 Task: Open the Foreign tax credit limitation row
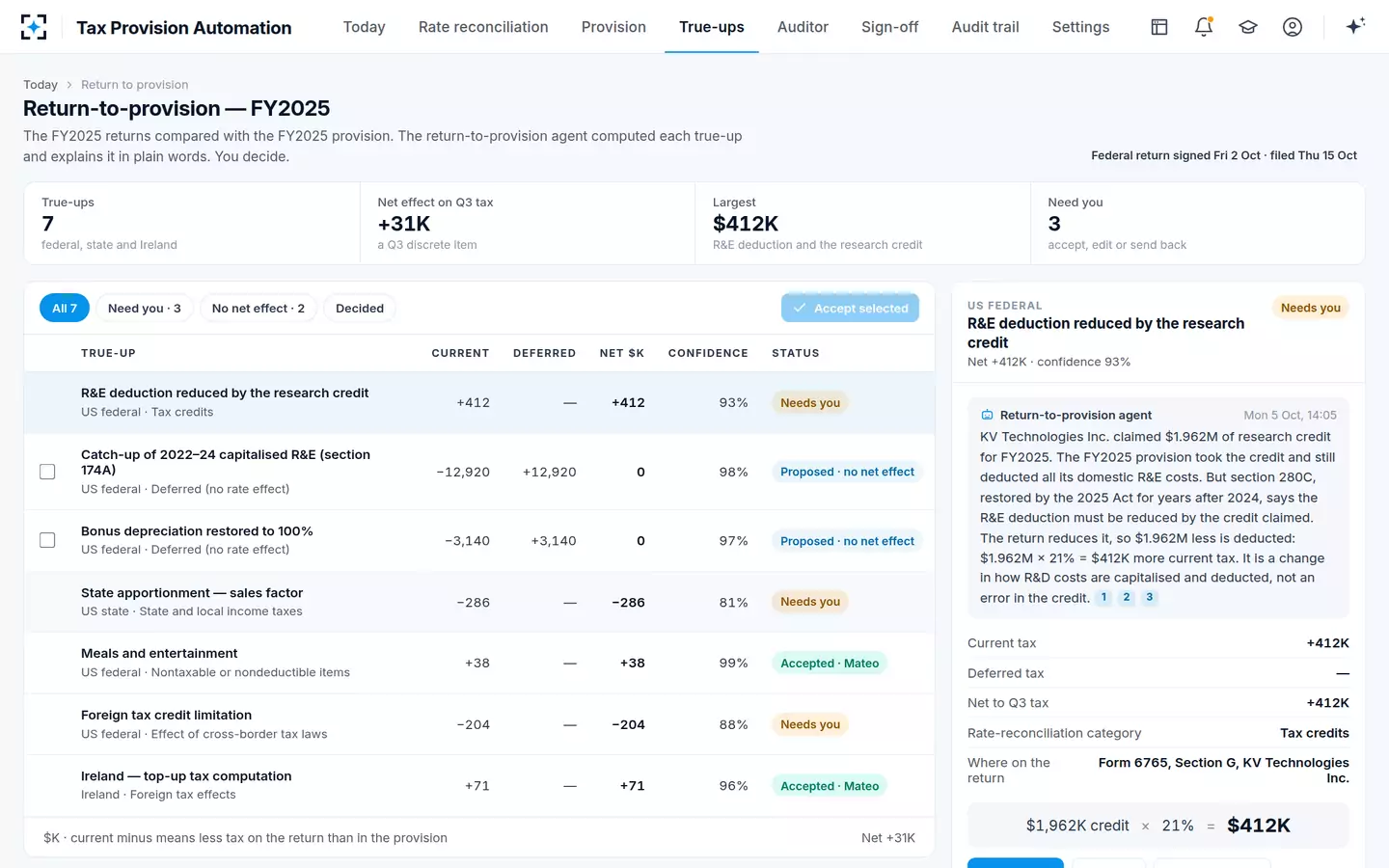point(479,724)
